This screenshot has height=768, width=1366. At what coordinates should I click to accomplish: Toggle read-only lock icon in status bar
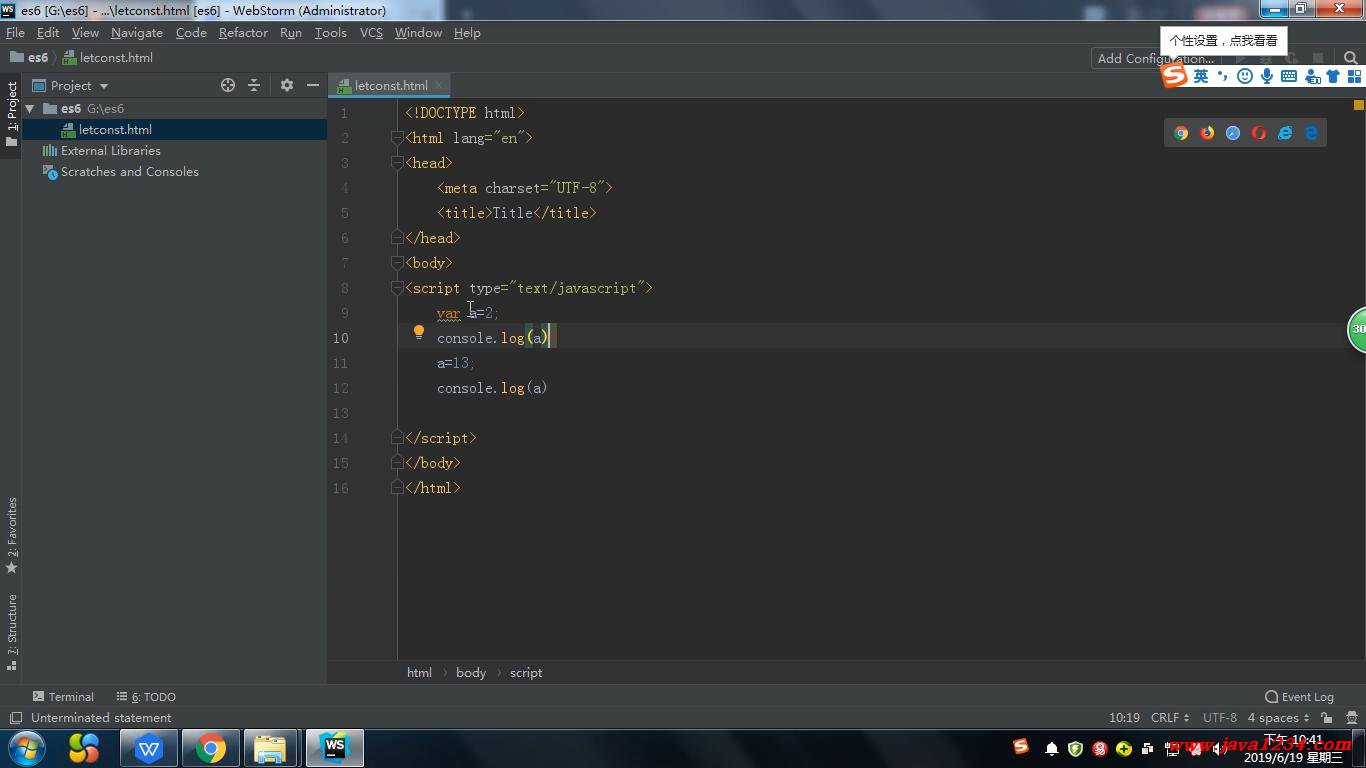pyautogui.click(x=1326, y=718)
